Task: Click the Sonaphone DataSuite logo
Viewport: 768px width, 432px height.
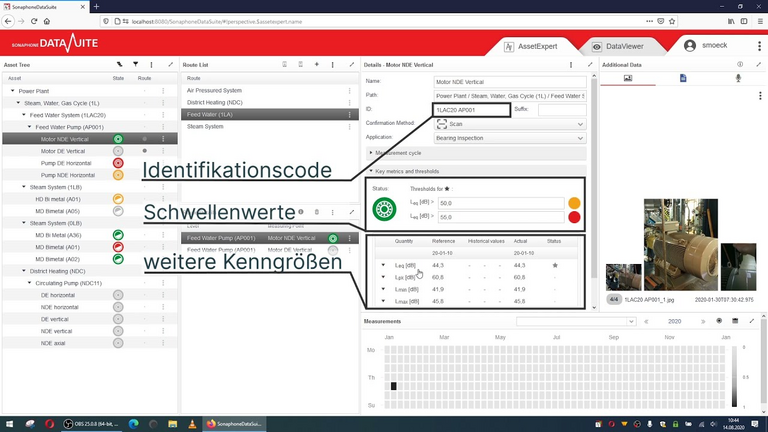Action: (55, 43)
